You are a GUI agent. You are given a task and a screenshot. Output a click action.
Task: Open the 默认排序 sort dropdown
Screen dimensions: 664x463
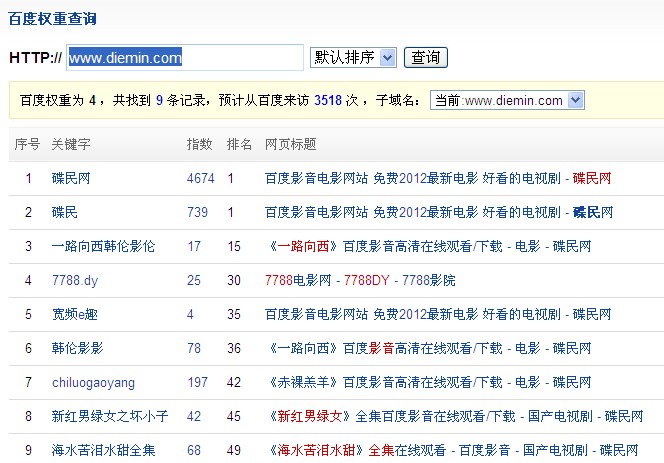point(353,57)
